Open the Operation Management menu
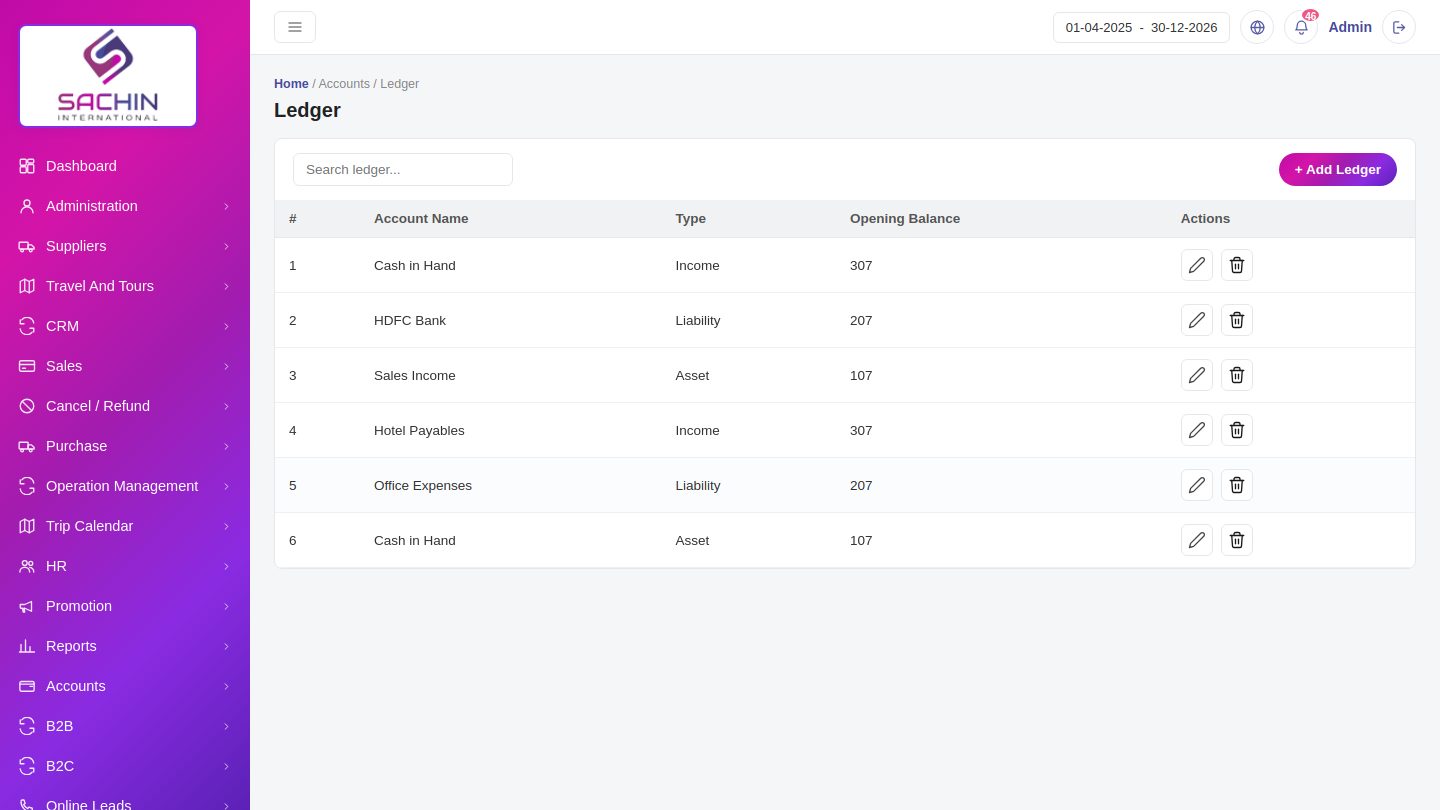The width and height of the screenshot is (1440, 810). pyautogui.click(x=125, y=486)
